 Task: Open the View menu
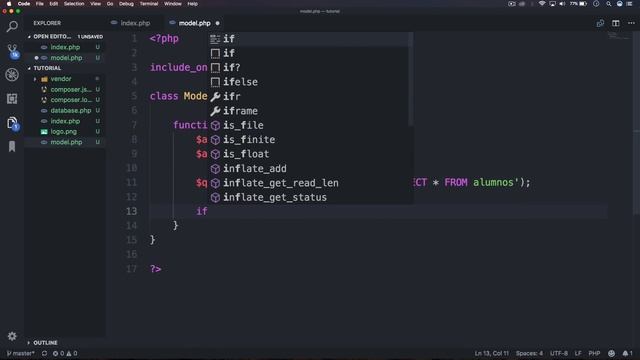(96, 4)
